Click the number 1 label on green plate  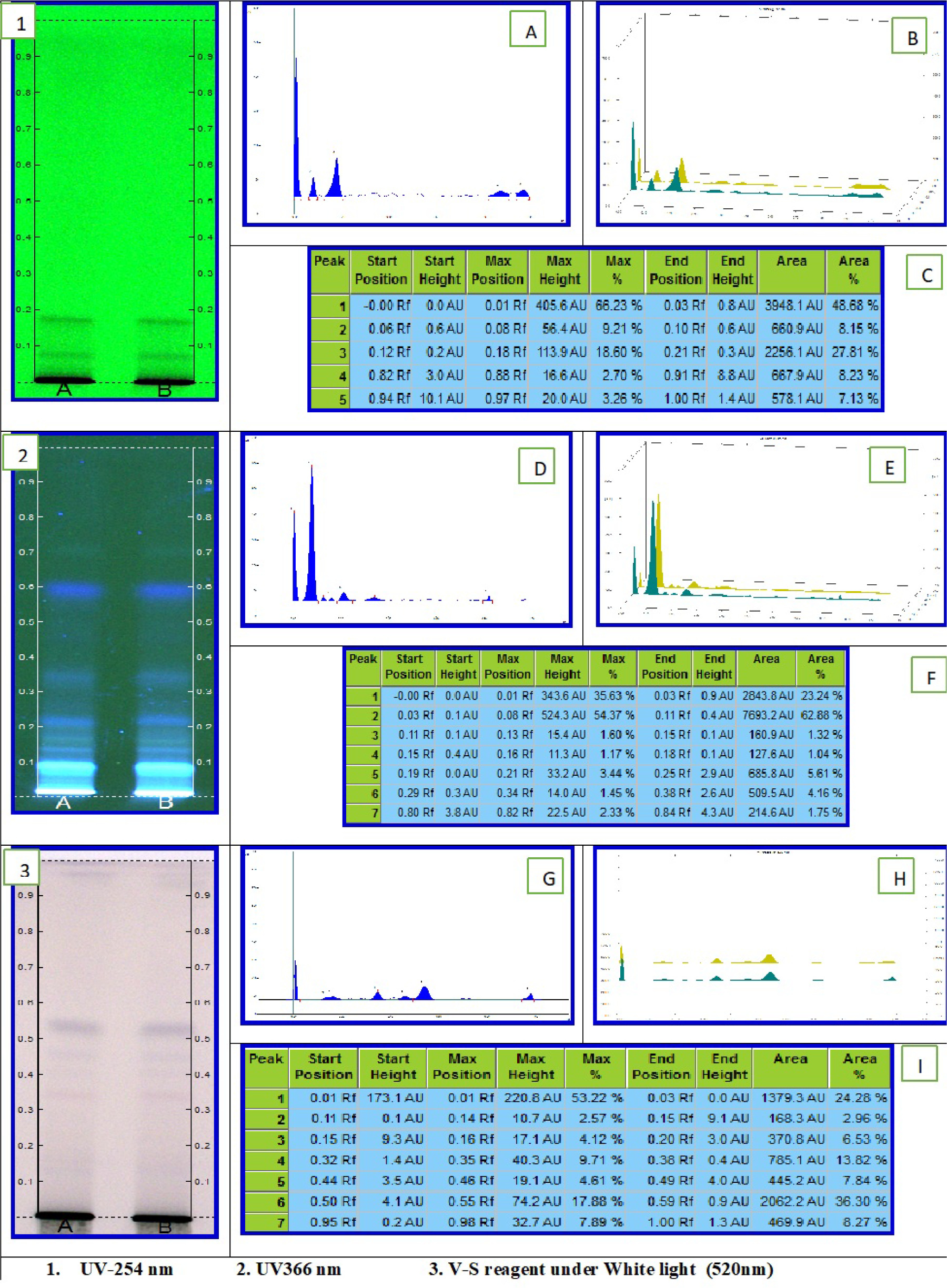tap(20, 23)
